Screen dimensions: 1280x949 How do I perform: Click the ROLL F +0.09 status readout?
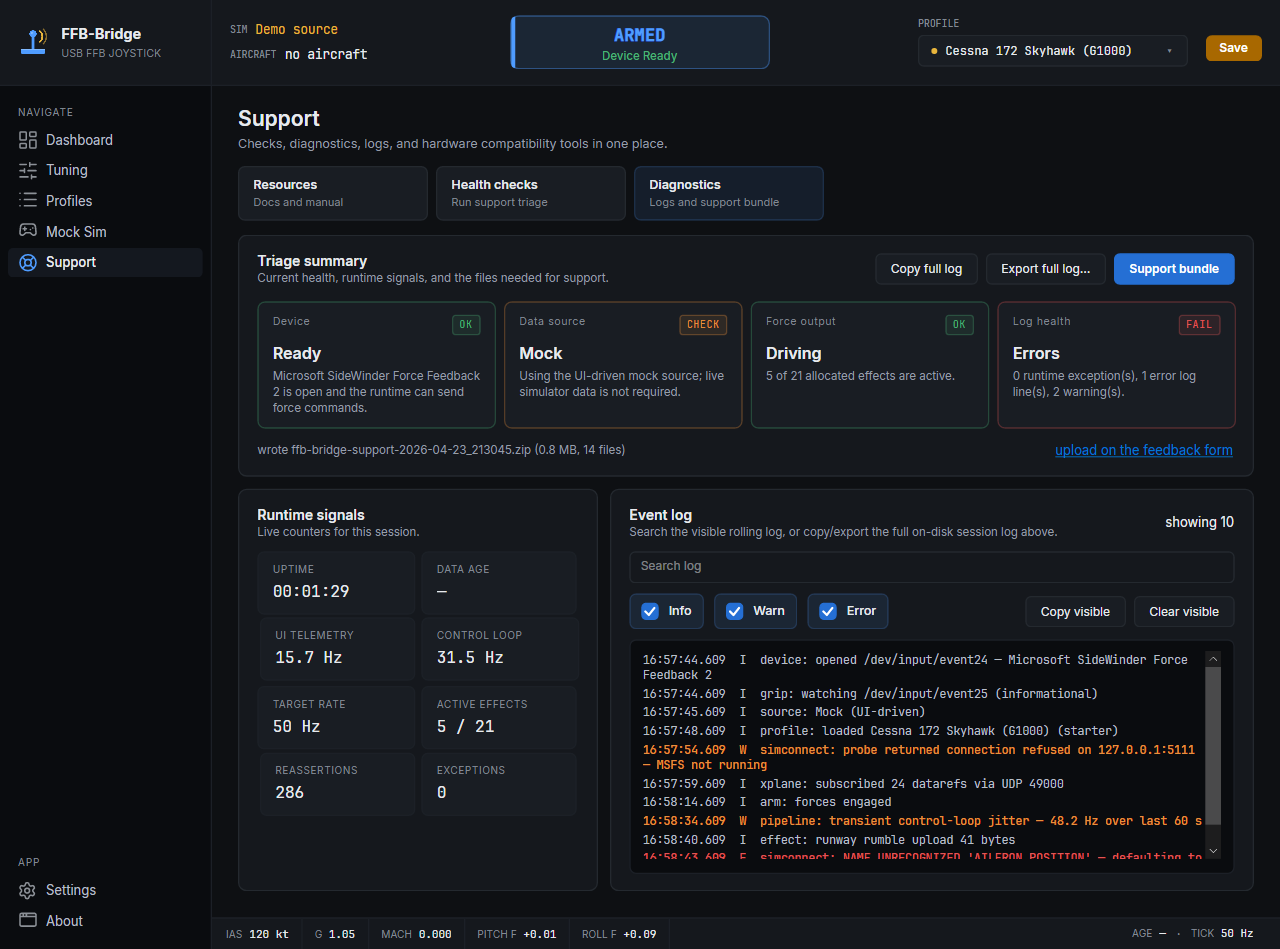pos(619,934)
